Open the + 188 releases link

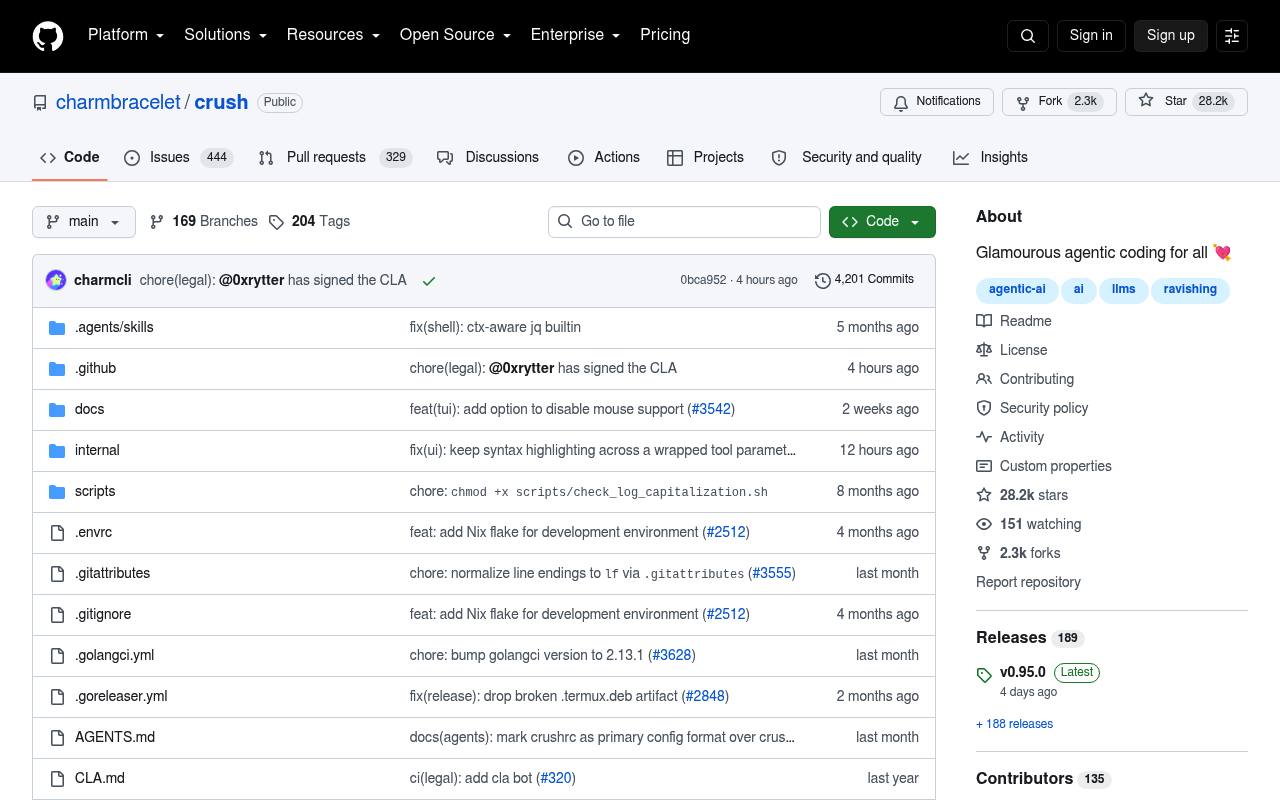(x=1014, y=724)
